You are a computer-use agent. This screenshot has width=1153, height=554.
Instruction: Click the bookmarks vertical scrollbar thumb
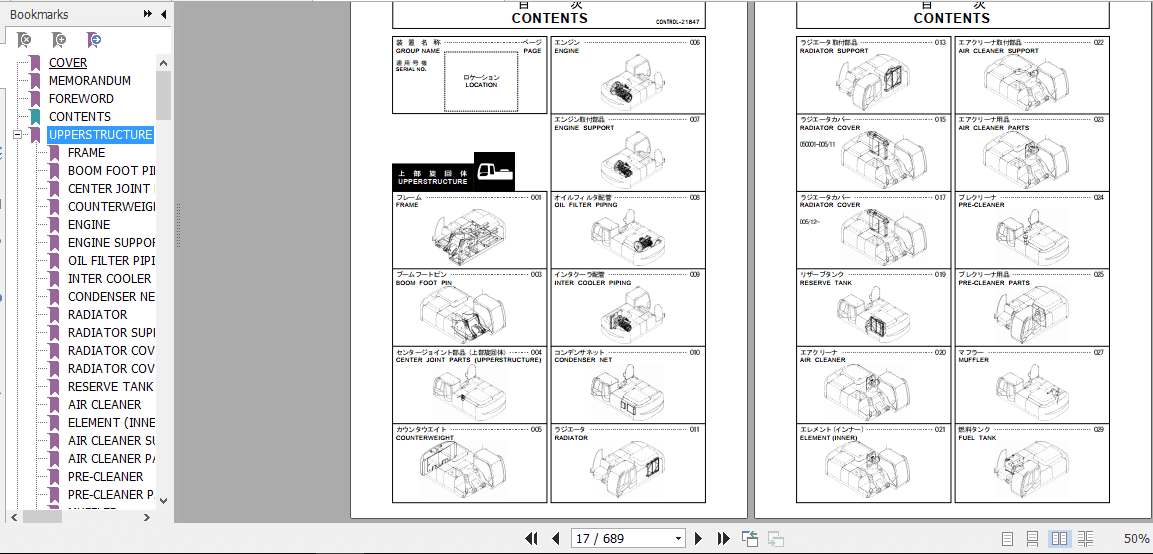[x=163, y=96]
